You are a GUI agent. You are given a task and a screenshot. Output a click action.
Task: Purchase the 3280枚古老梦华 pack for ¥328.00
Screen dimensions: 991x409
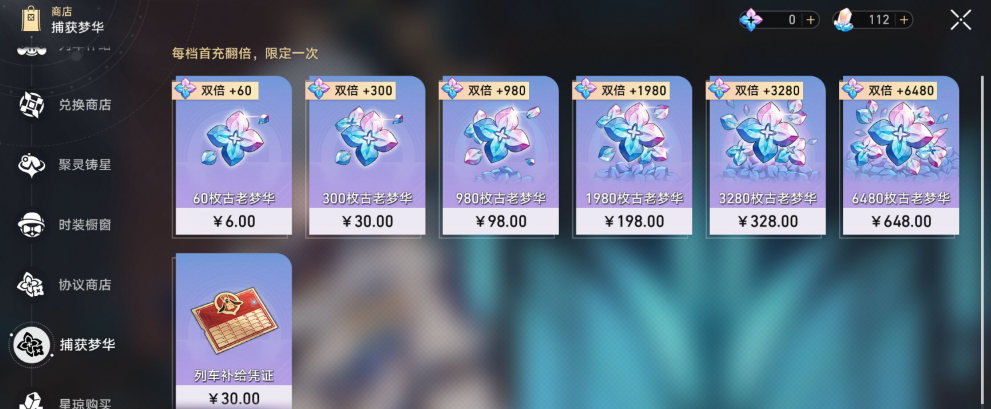click(x=767, y=156)
